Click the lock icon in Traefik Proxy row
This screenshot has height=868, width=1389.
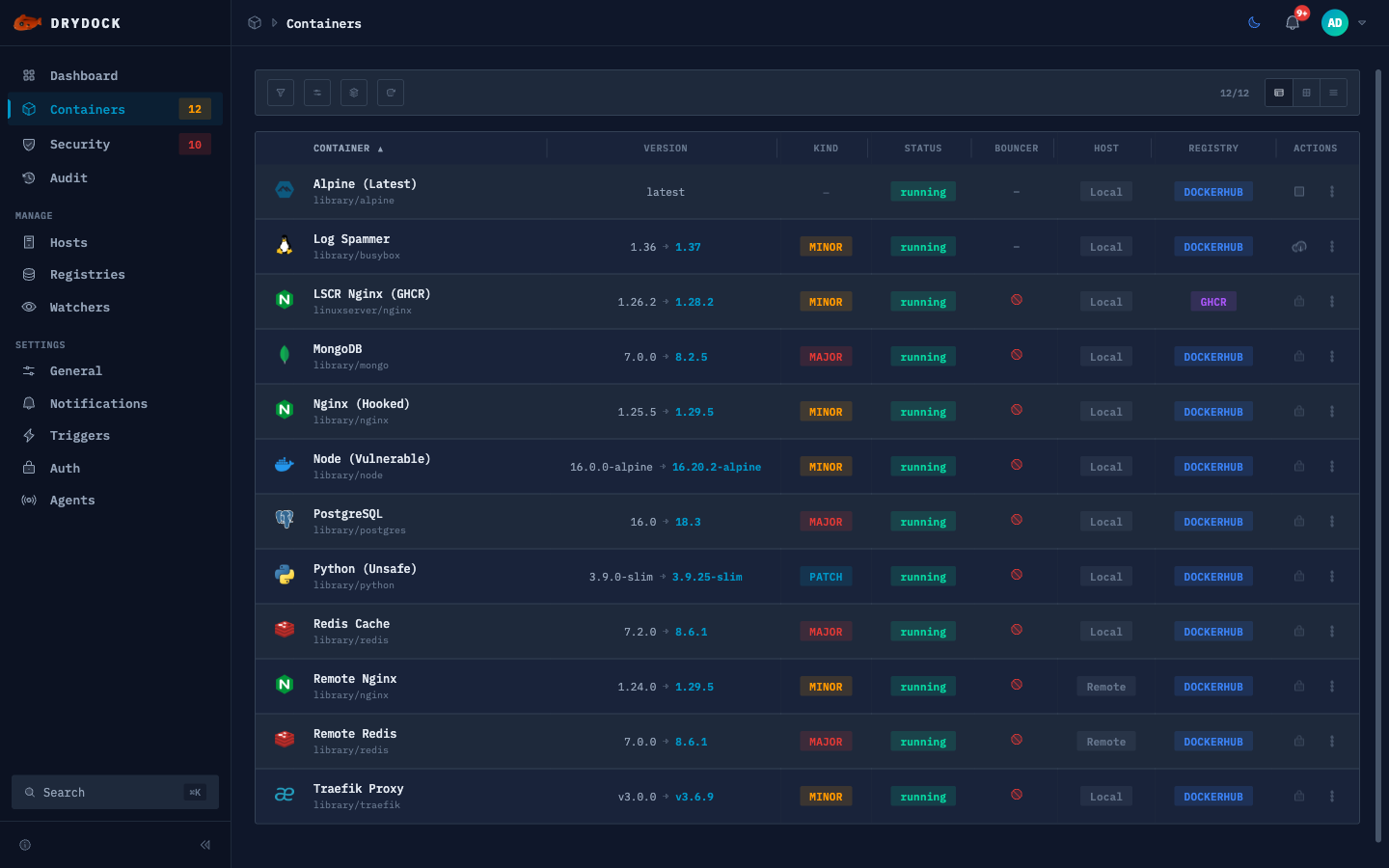click(1299, 797)
